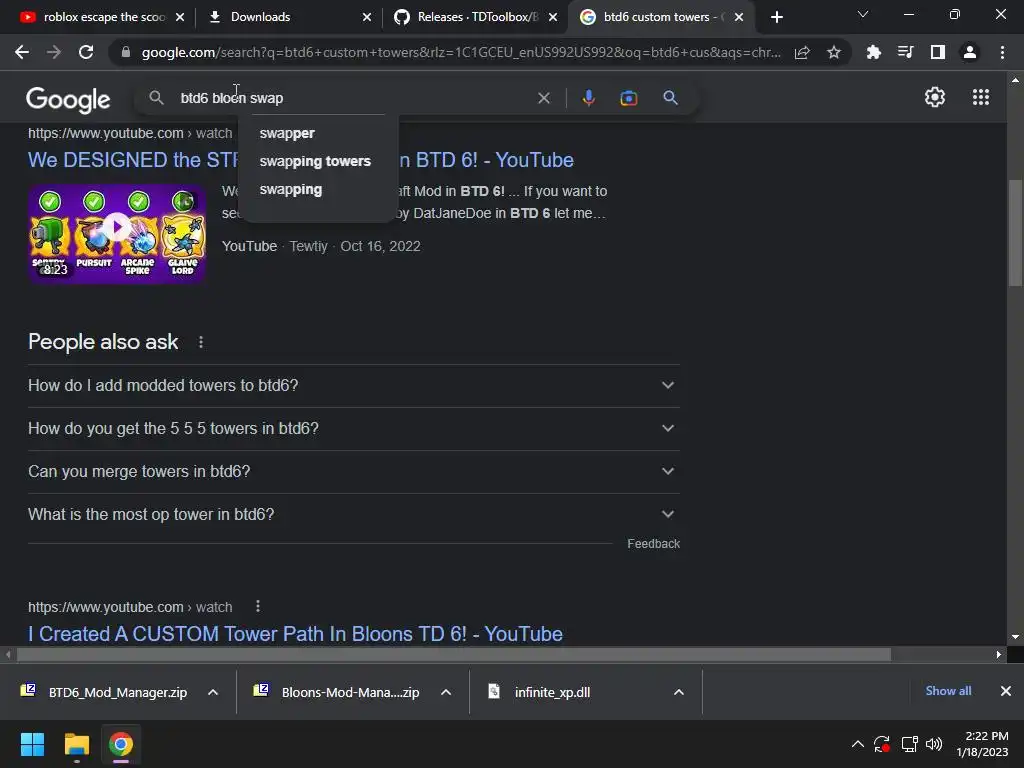
Task: Open the Google apps grid
Action: [x=981, y=97]
